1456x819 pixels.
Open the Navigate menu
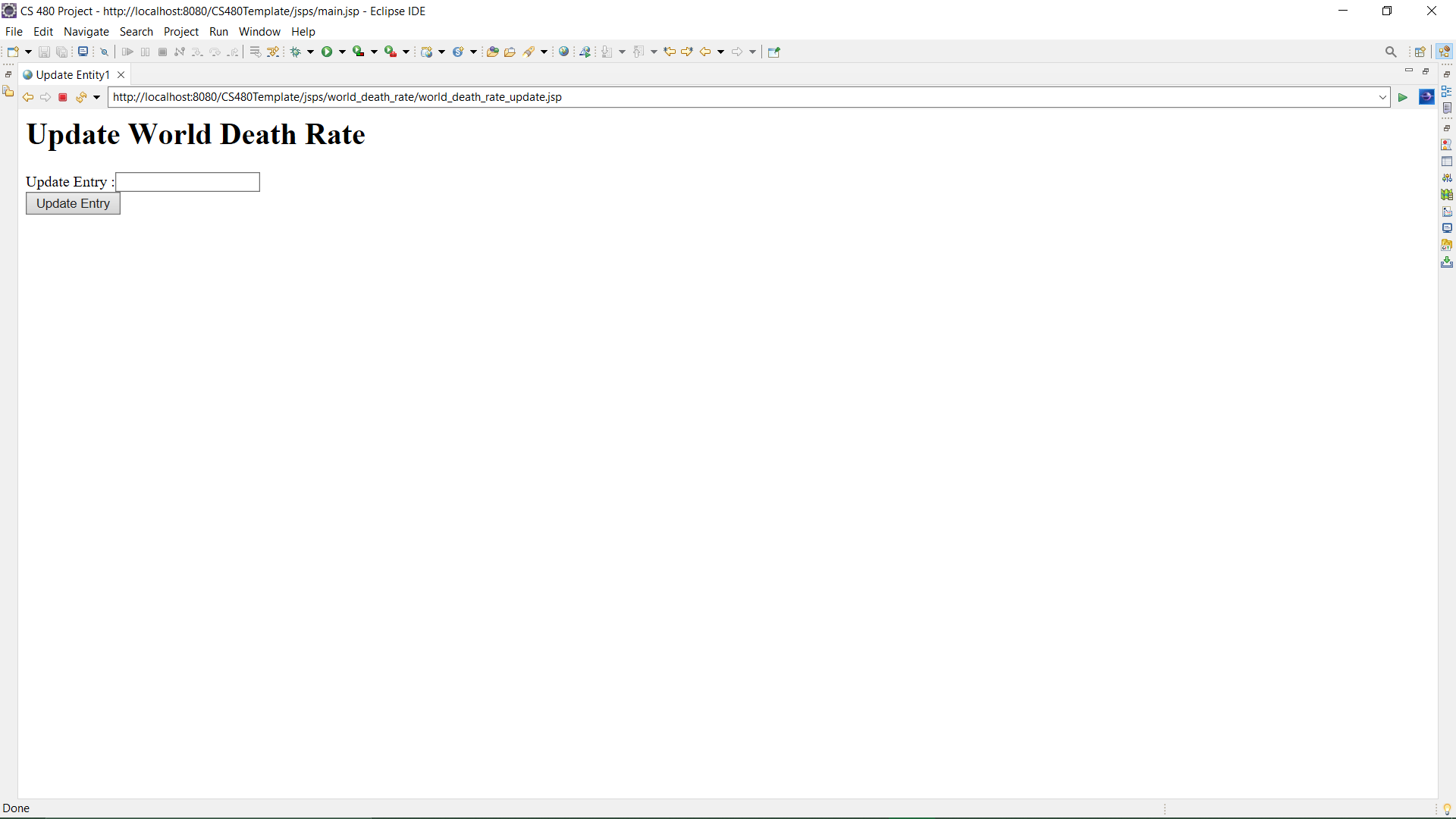pos(86,32)
